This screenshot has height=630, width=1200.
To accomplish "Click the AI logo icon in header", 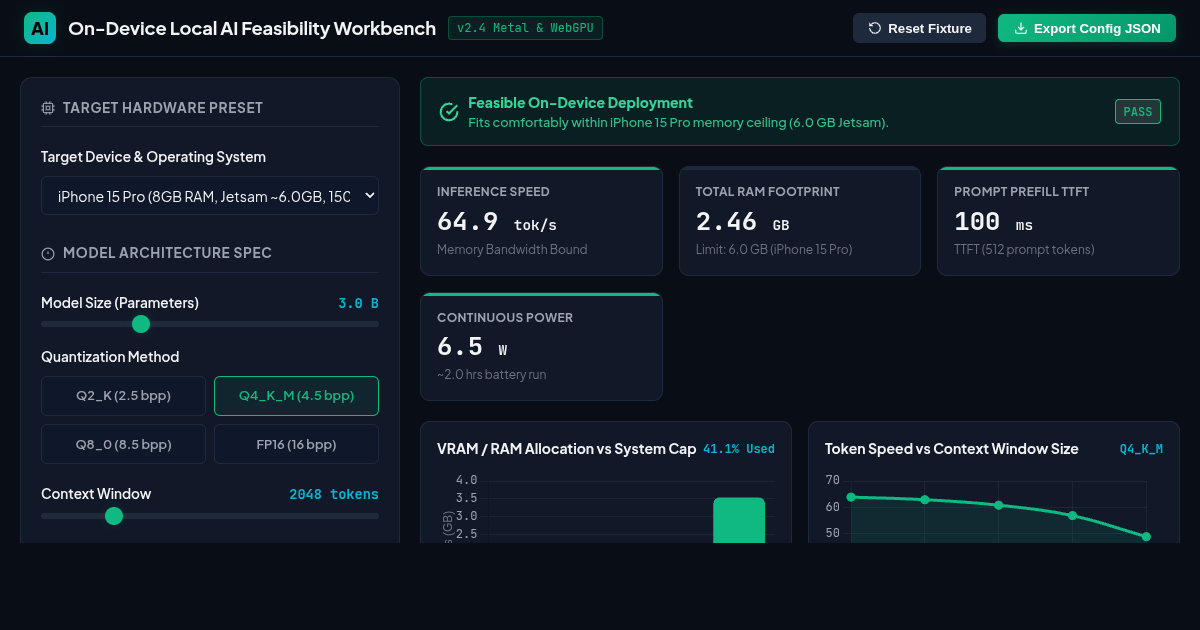I will click(x=40, y=28).
